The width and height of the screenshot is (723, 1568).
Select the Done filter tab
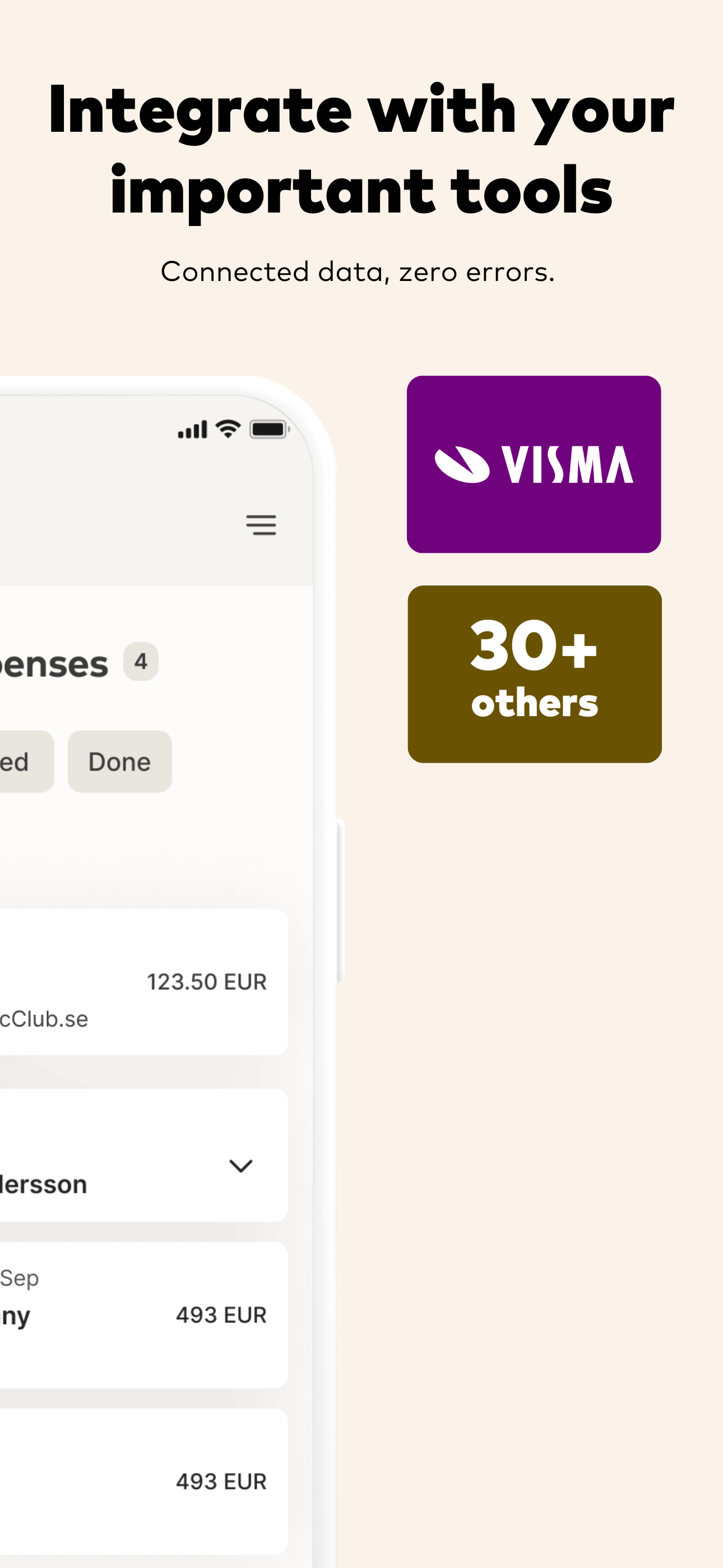coord(119,762)
